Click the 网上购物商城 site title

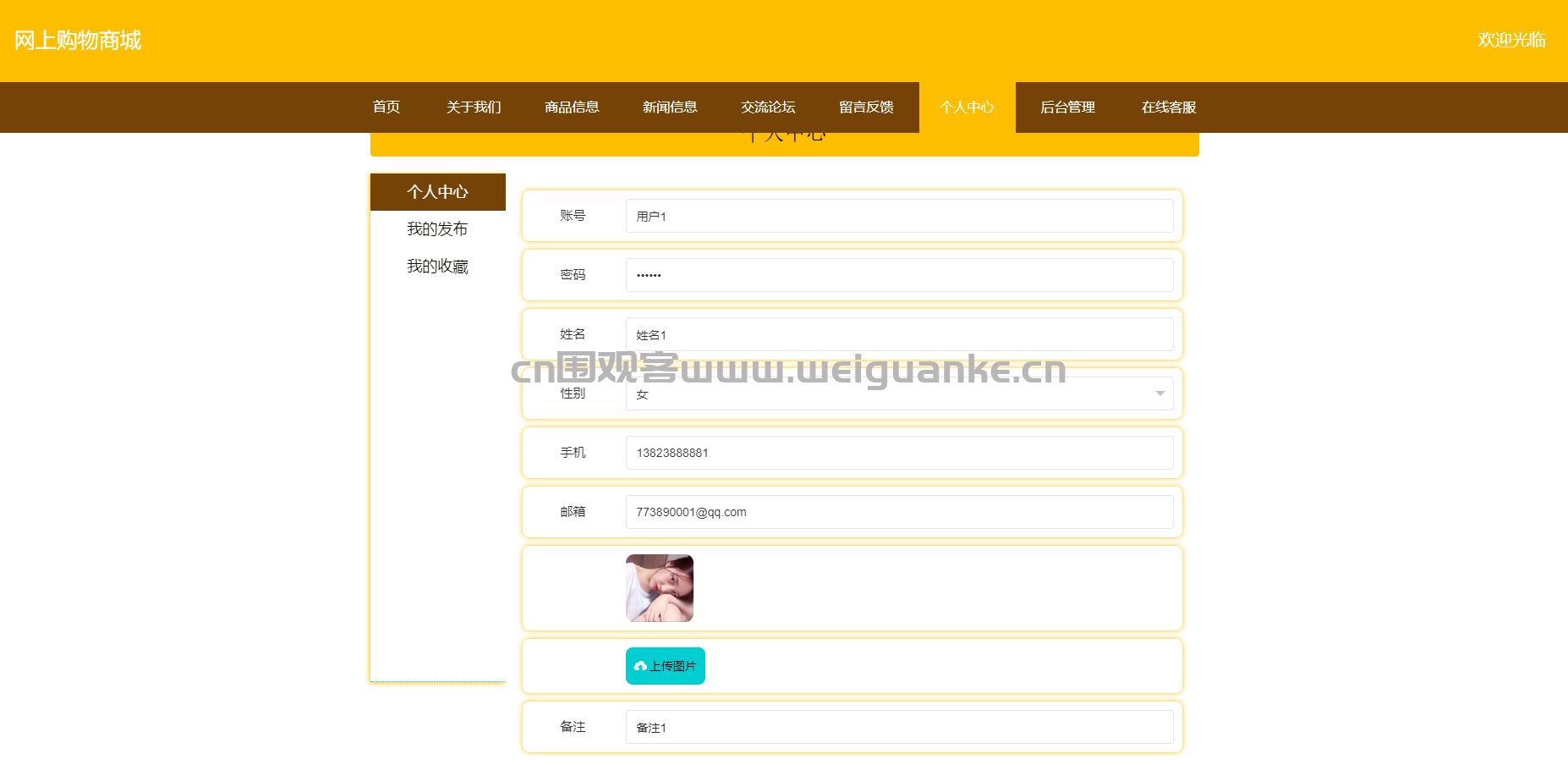coord(78,41)
